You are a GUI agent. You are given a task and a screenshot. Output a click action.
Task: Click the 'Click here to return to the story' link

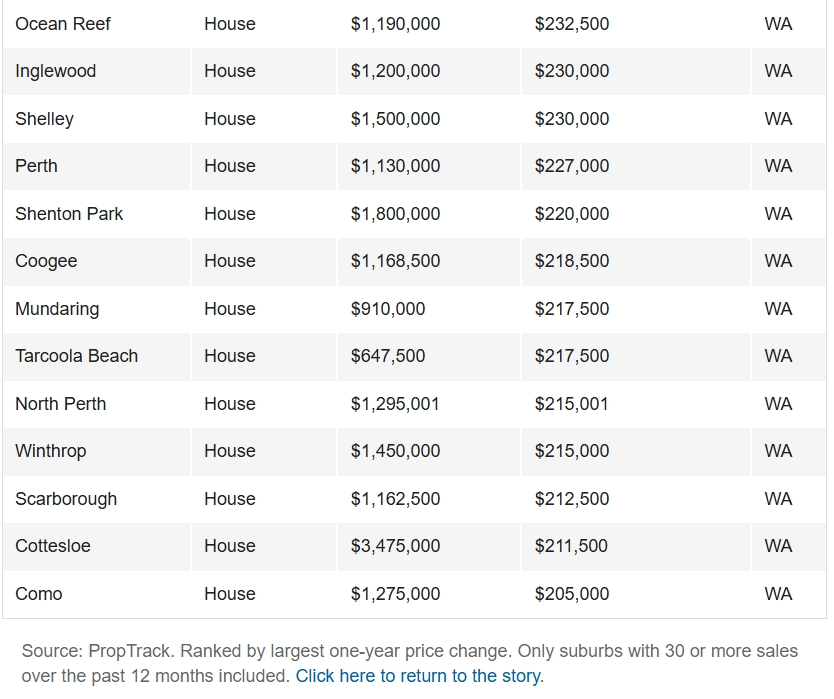click(x=418, y=676)
